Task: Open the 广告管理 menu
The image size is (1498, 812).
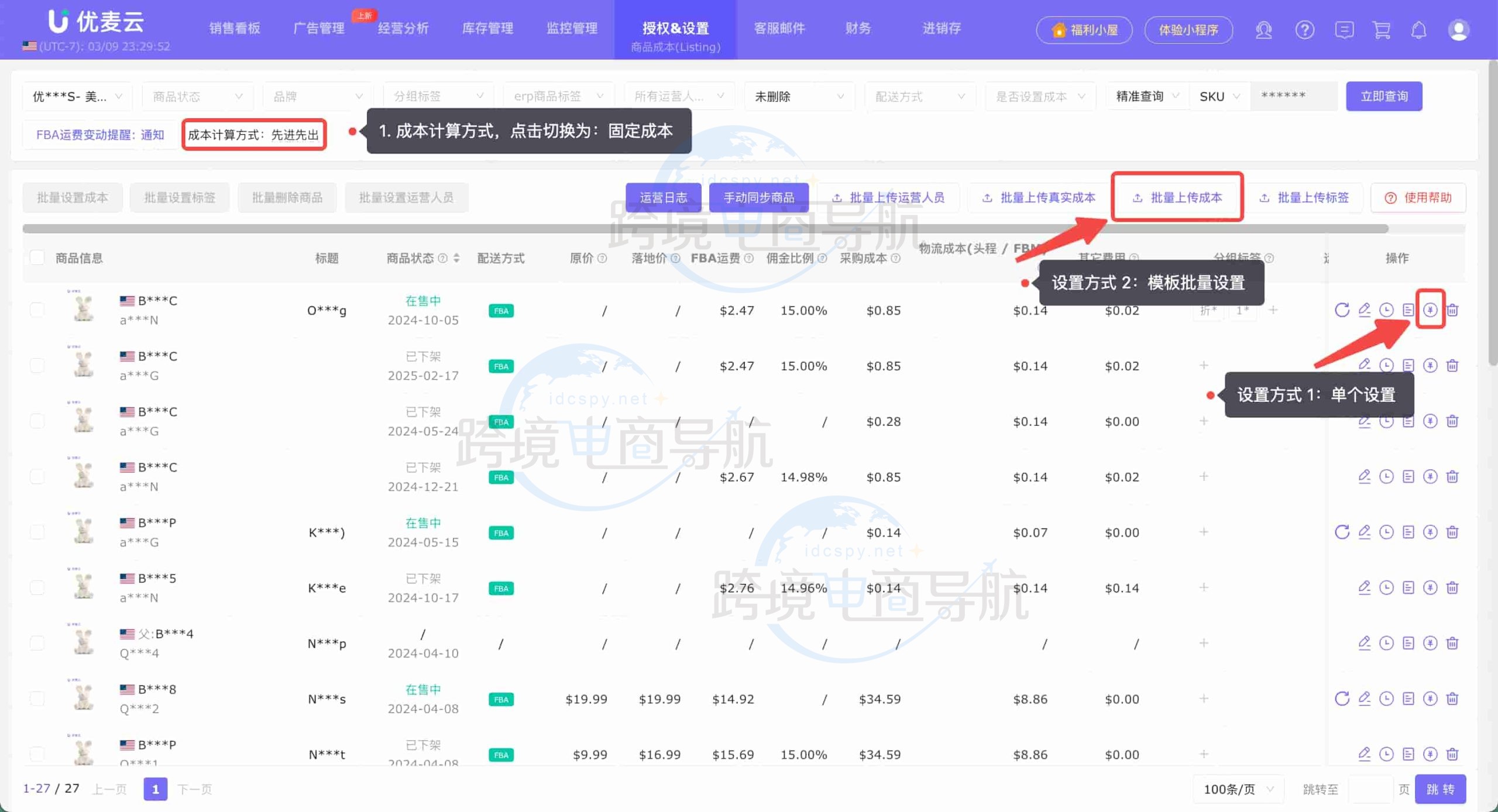Action: (319, 28)
